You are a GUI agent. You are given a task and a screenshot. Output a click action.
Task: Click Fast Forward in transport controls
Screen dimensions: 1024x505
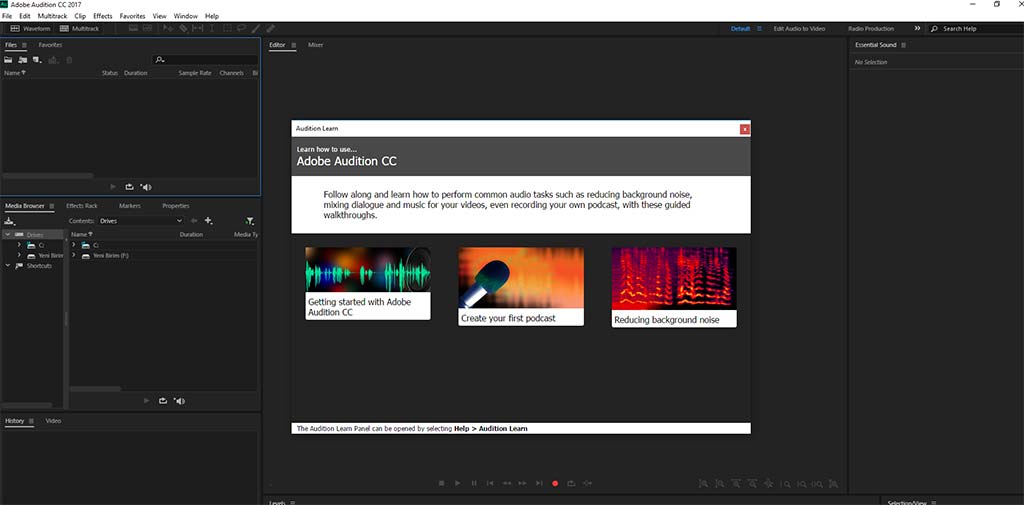(x=522, y=483)
